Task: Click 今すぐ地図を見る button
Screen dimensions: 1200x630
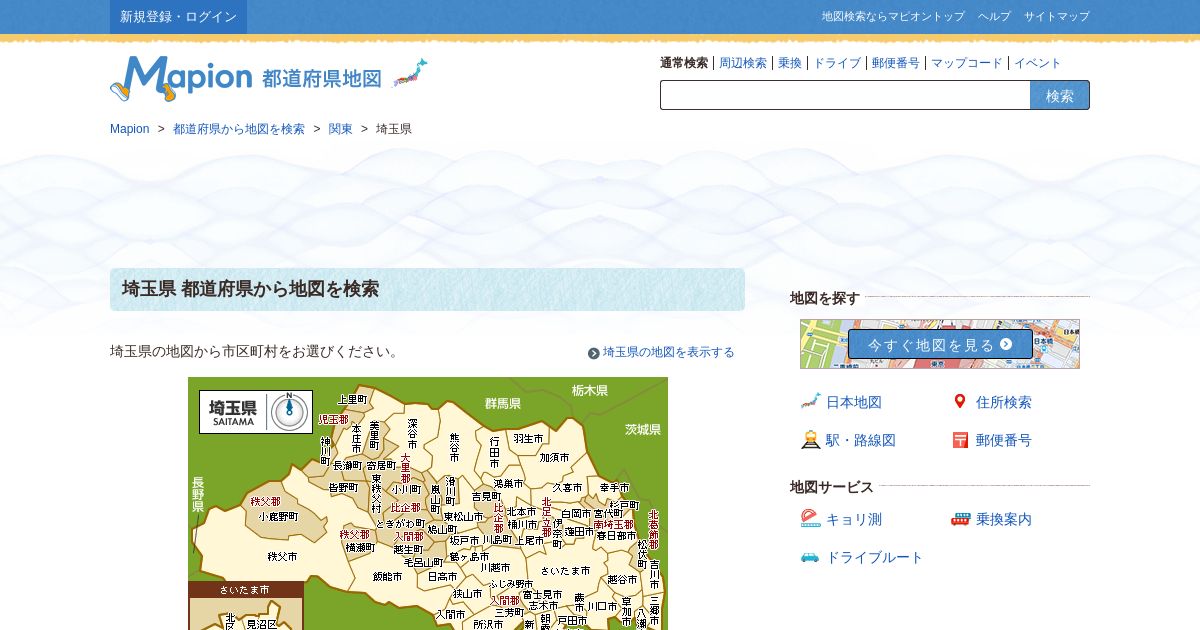Action: 940,344
